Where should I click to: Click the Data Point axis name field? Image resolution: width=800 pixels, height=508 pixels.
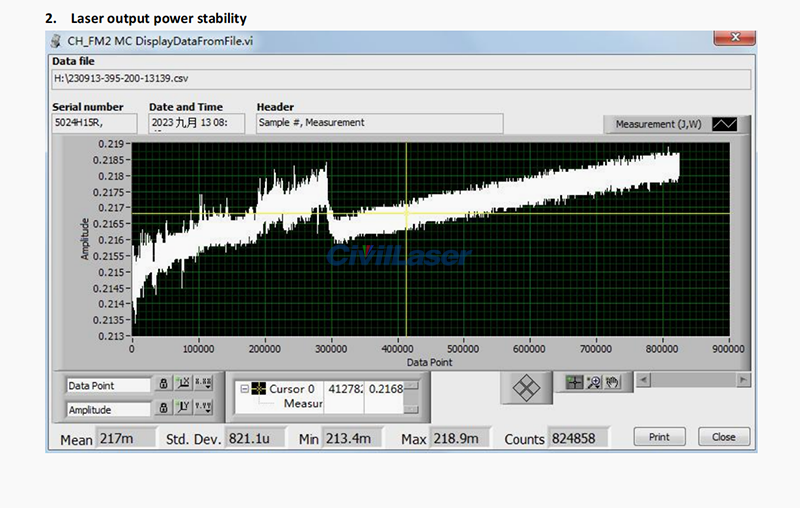tap(107, 384)
